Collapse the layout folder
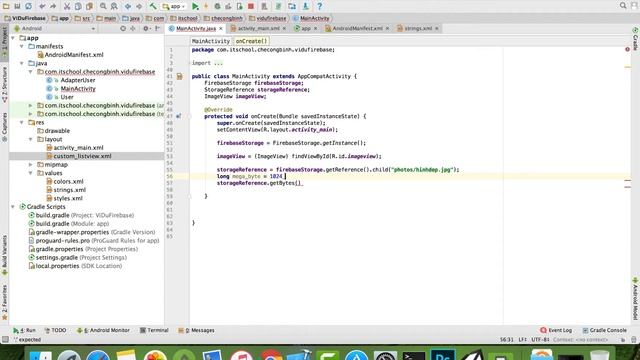Viewport: 640px width, 360px height. pyautogui.click(x=31, y=139)
